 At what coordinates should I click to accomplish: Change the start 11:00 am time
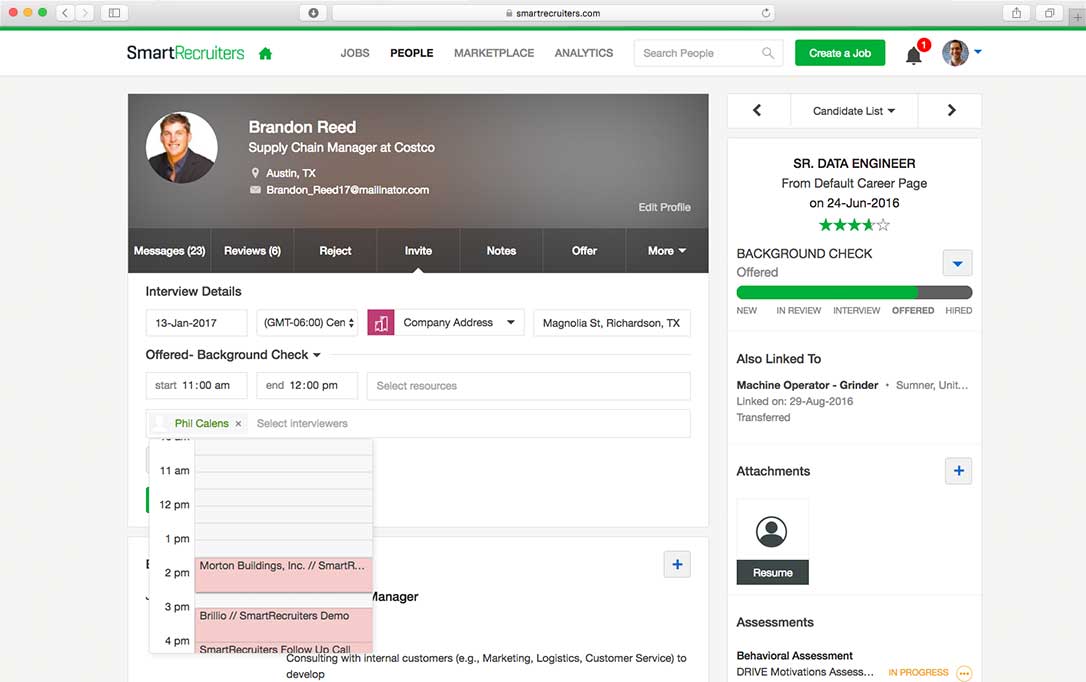pos(196,386)
